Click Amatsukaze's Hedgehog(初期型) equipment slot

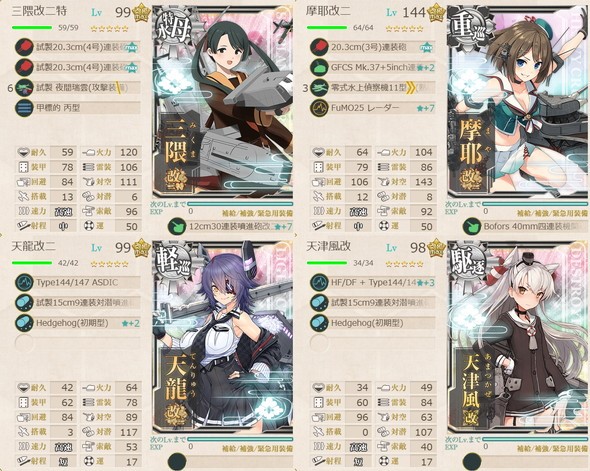(x=382, y=323)
